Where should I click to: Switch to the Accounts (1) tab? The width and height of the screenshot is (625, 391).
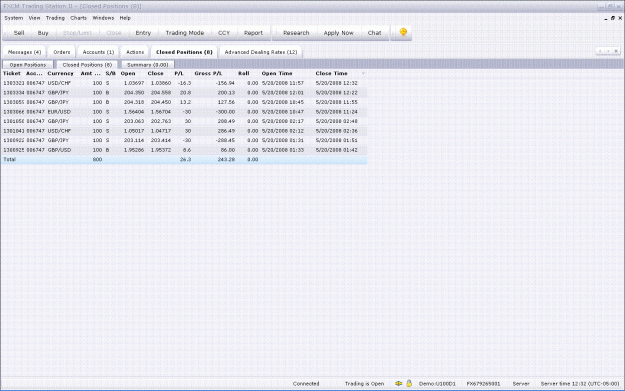(98, 52)
